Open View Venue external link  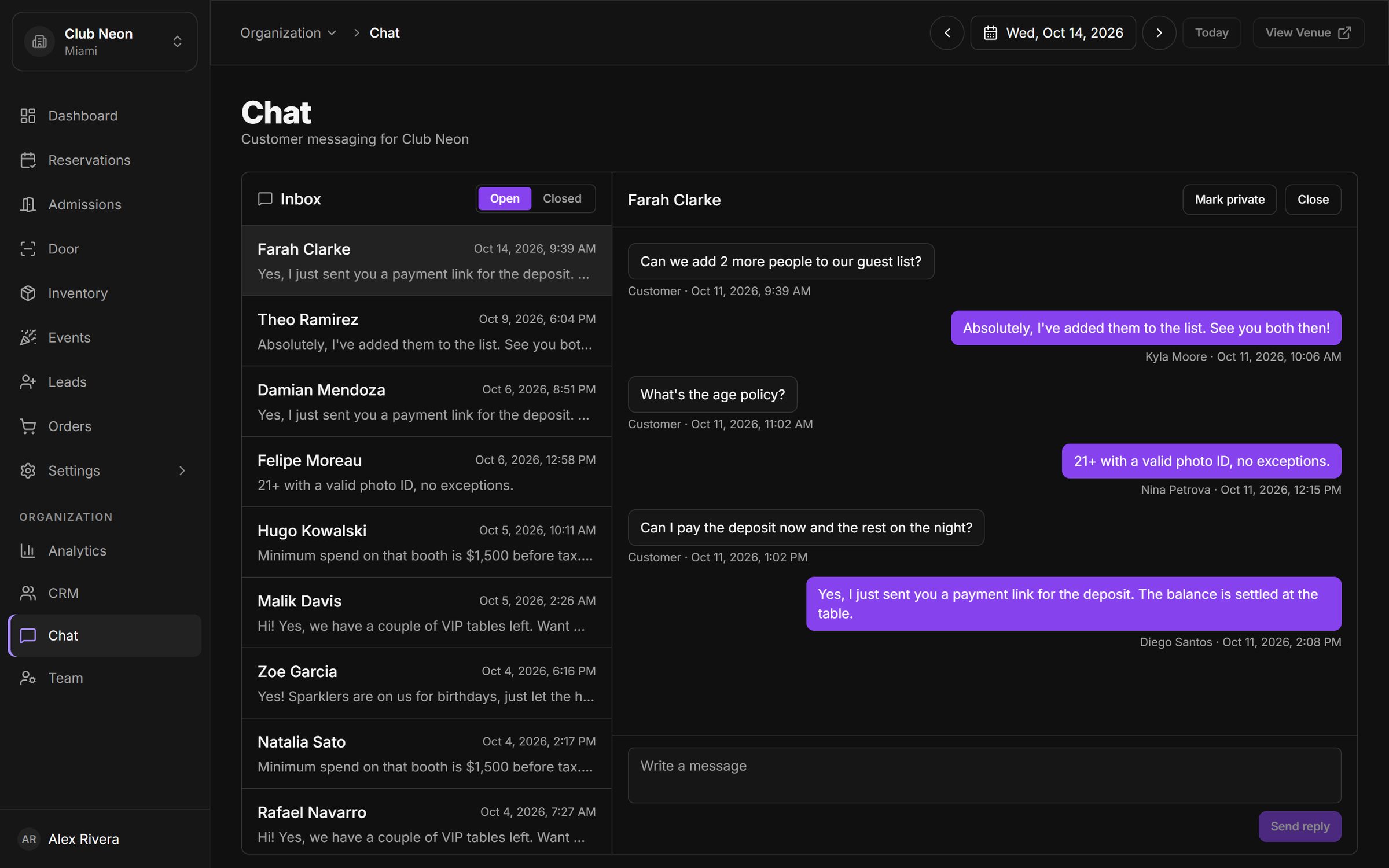pos(1308,33)
